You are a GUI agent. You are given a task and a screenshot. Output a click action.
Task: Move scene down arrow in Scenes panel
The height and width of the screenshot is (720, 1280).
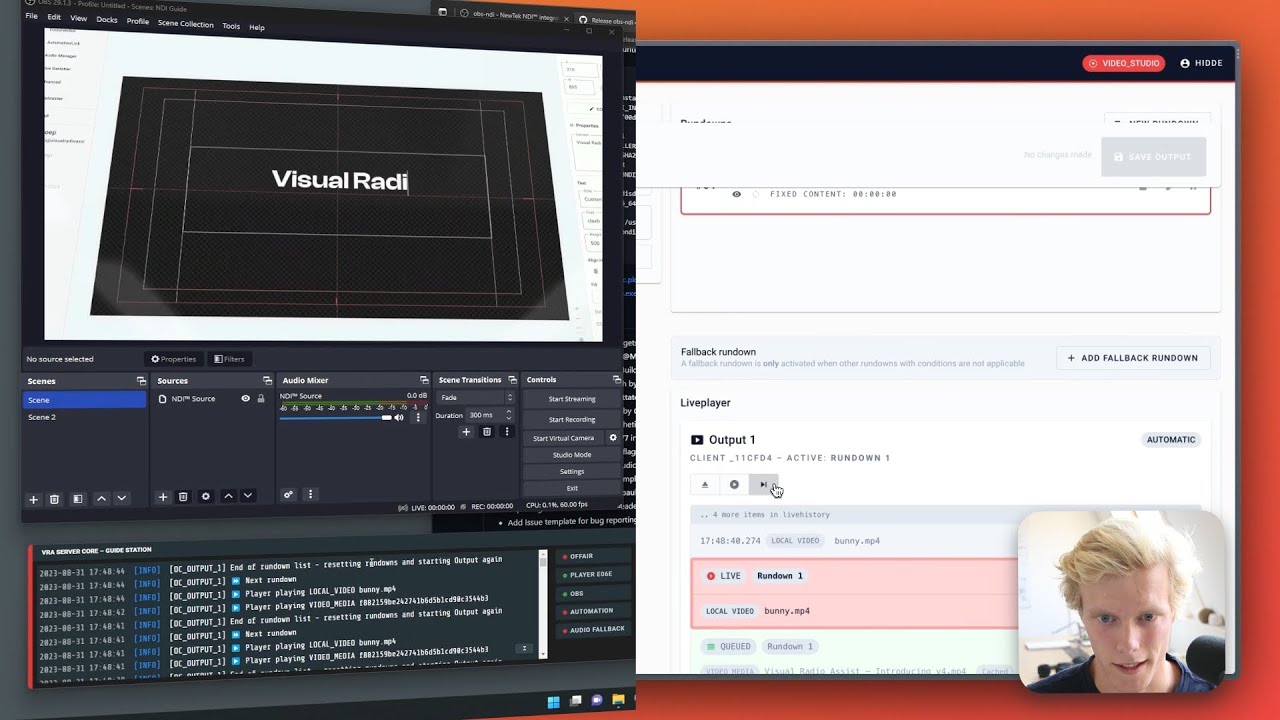(x=121, y=498)
